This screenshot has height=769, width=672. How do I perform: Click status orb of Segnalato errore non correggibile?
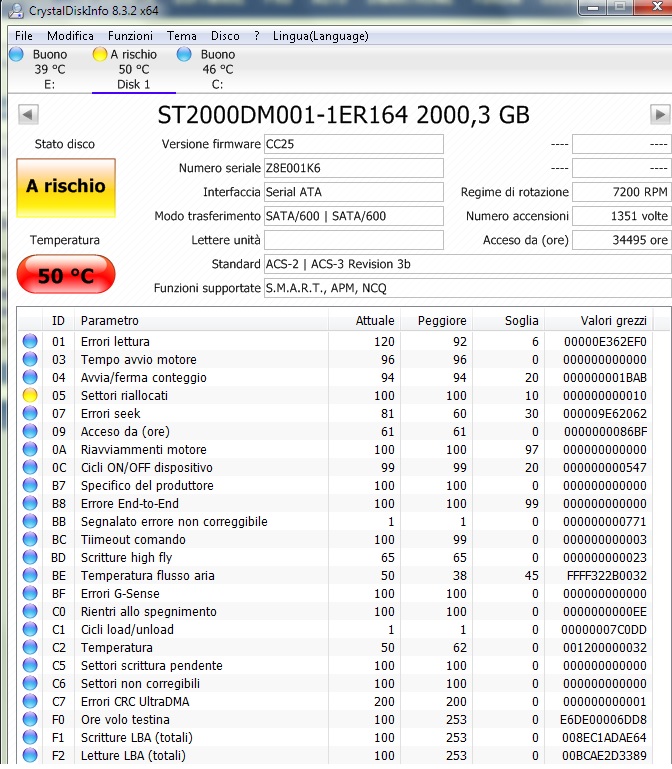pos(30,521)
